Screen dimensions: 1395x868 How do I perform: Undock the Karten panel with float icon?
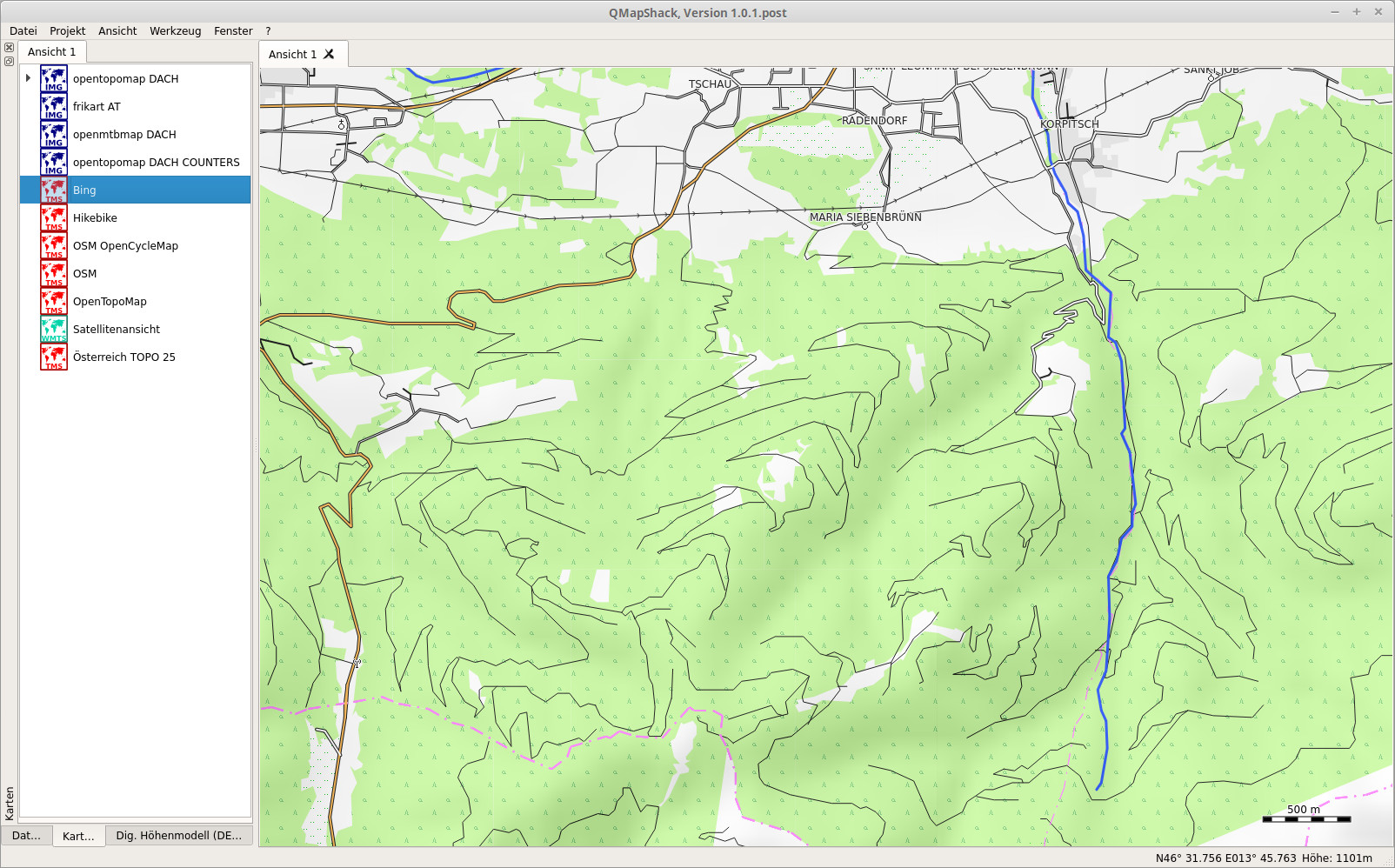coord(9,61)
